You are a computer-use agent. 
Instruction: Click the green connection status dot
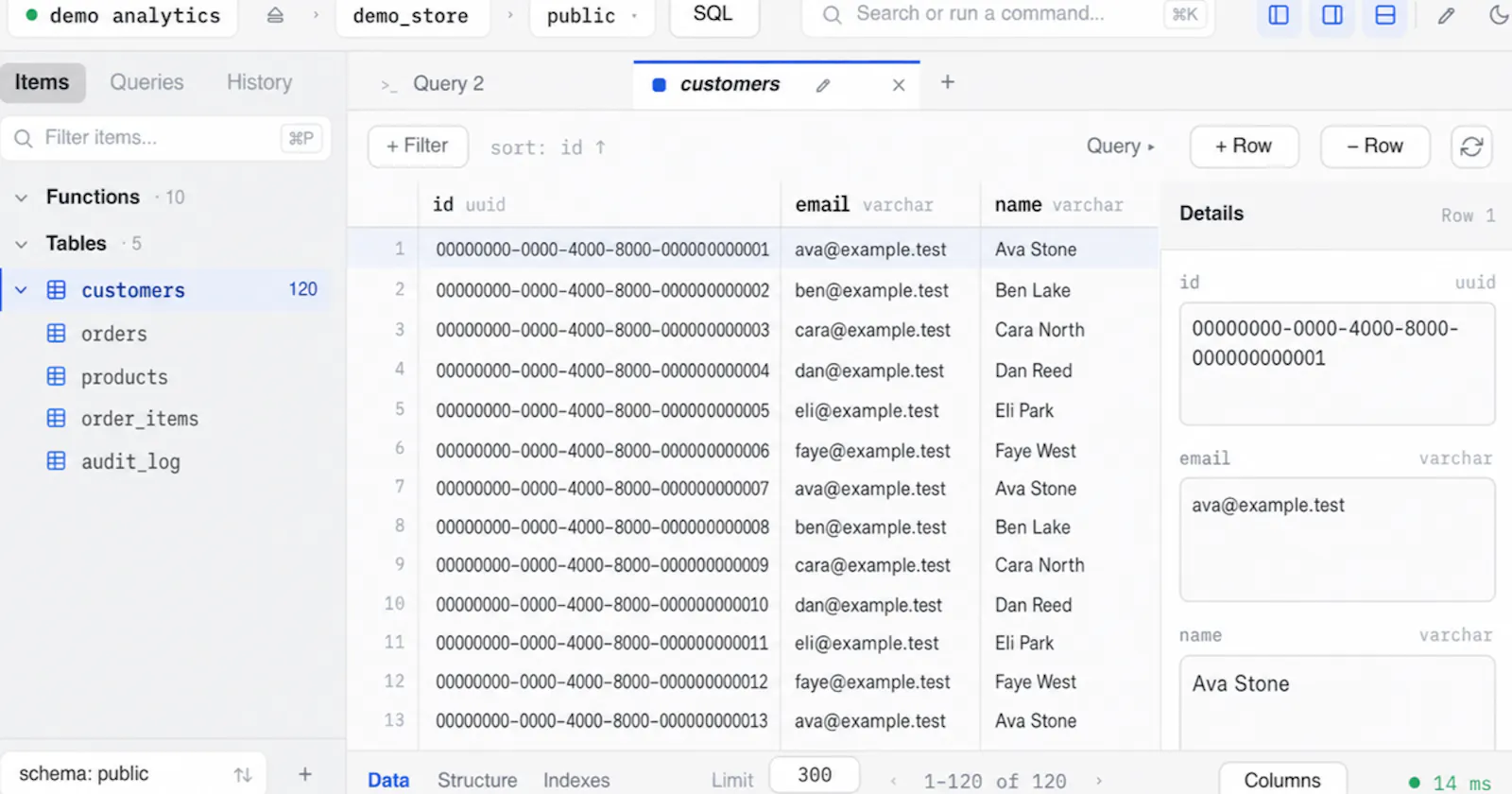pos(32,15)
